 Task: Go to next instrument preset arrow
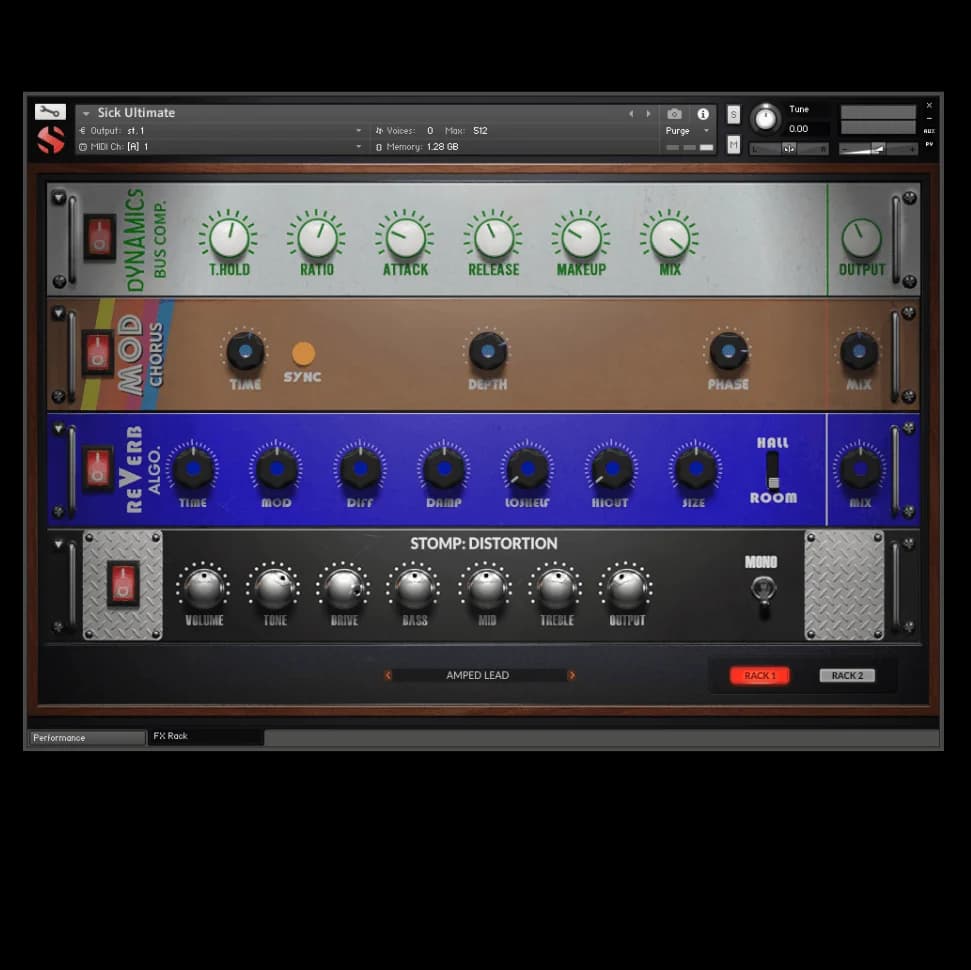pos(648,114)
